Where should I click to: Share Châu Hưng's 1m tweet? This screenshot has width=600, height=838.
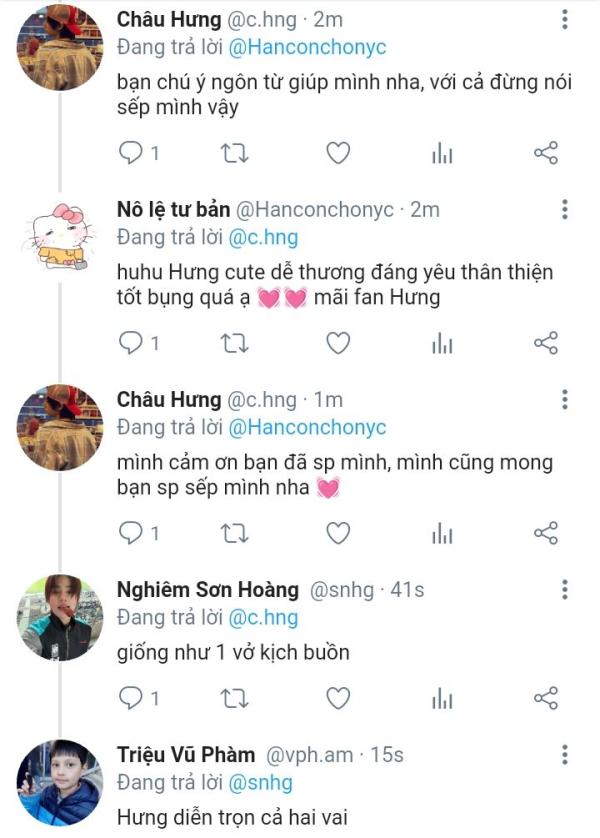pos(545,533)
